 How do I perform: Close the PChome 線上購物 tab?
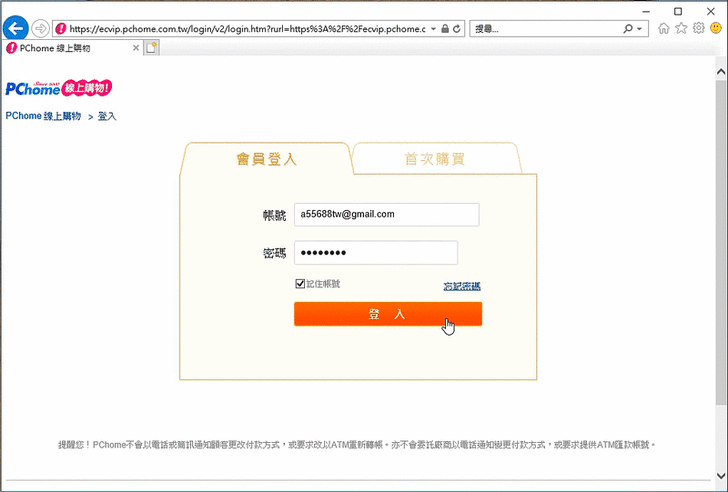click(x=136, y=48)
